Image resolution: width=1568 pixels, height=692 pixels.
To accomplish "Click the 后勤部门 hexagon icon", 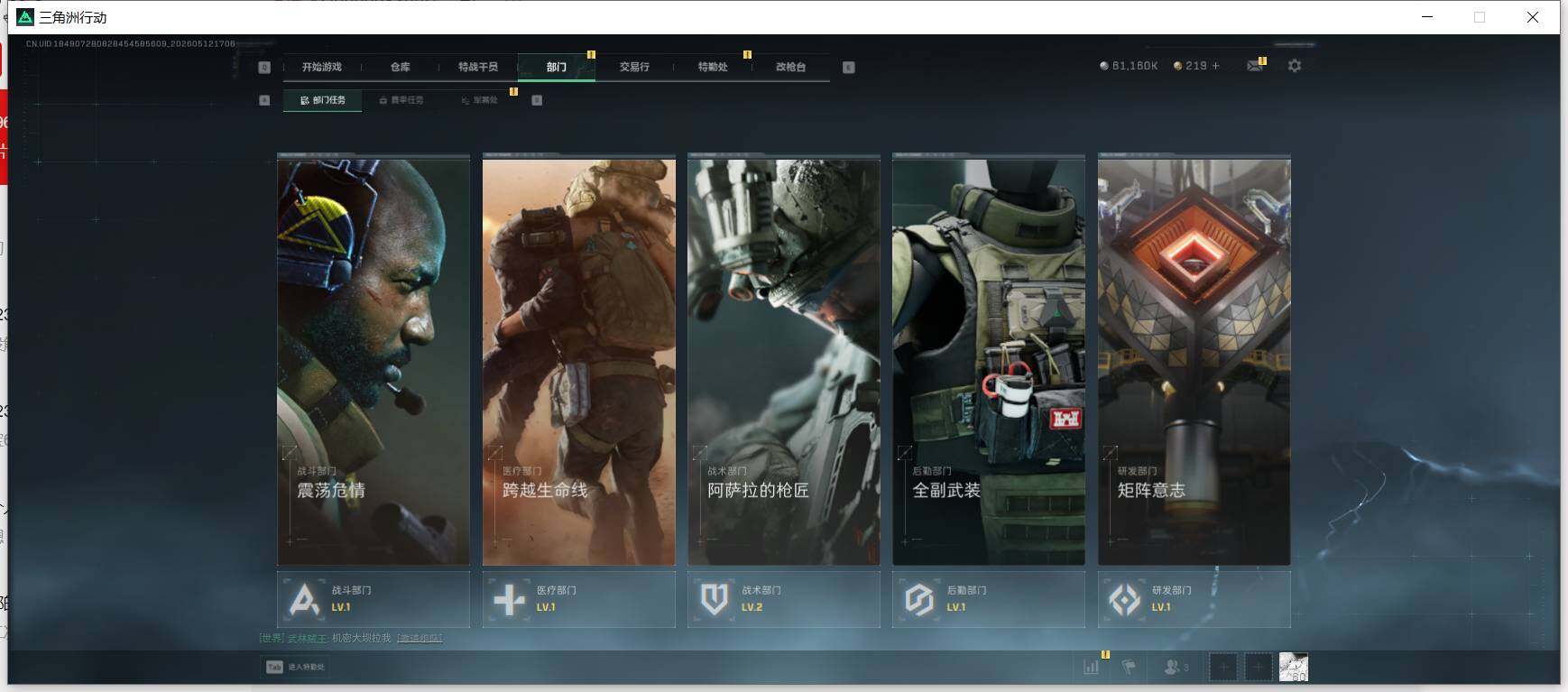I will pyautogui.click(x=919, y=599).
